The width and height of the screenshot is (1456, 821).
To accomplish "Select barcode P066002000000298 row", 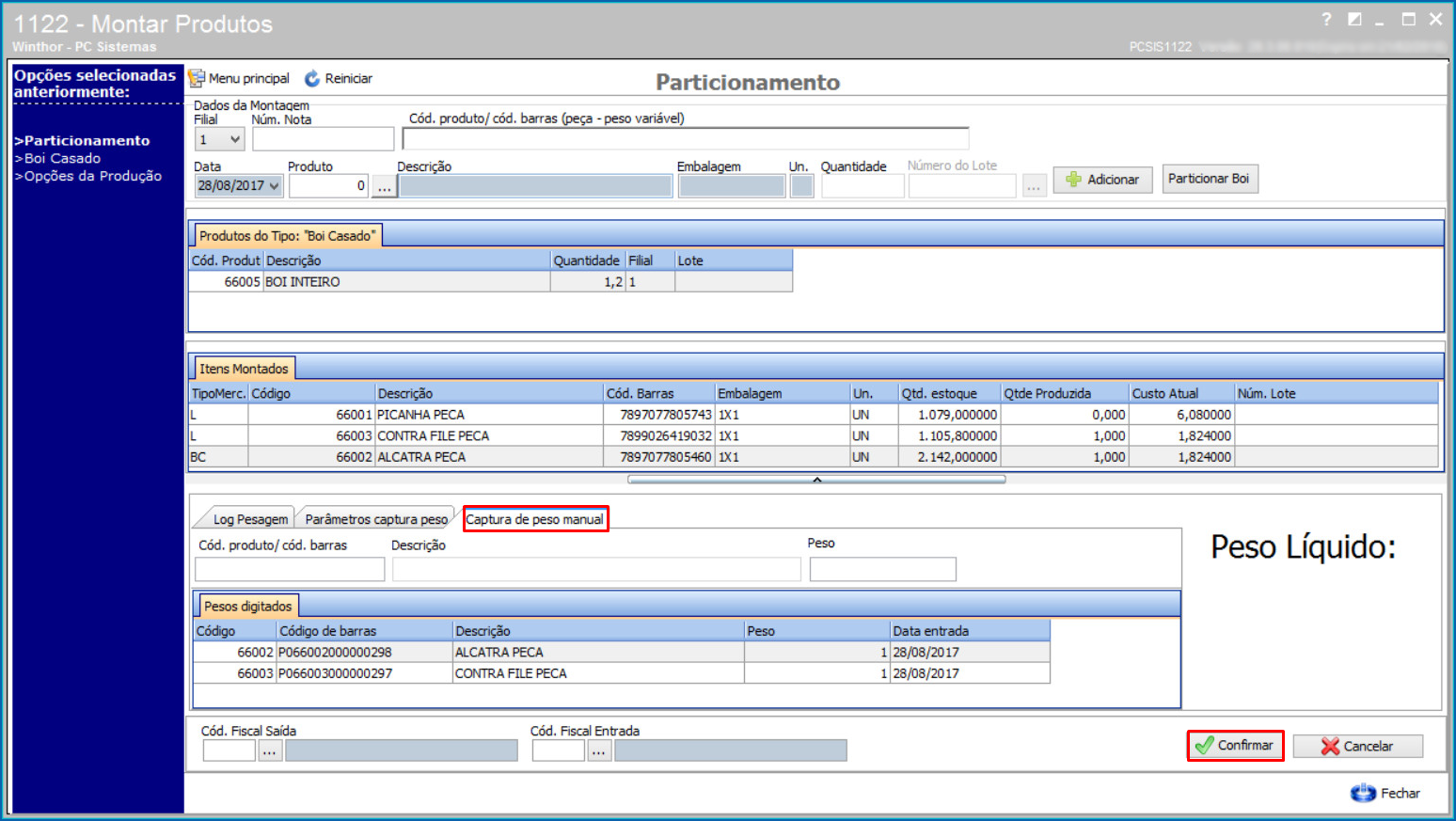I will [x=622, y=653].
